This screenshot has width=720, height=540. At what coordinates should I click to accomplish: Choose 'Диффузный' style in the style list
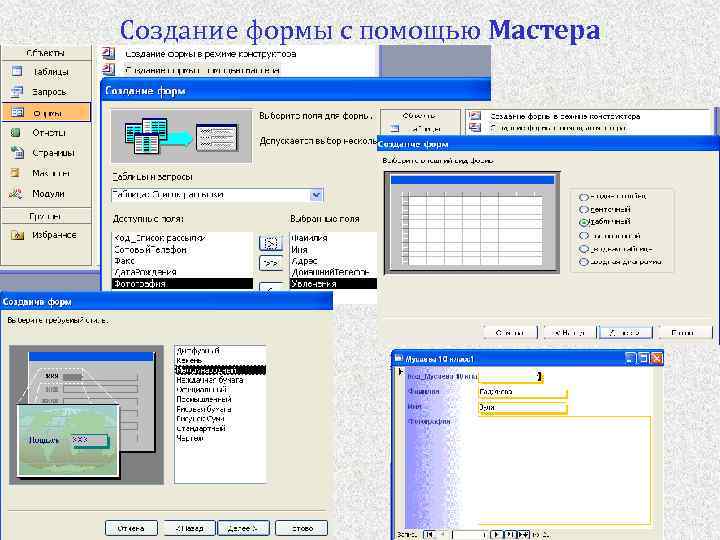coord(220,351)
